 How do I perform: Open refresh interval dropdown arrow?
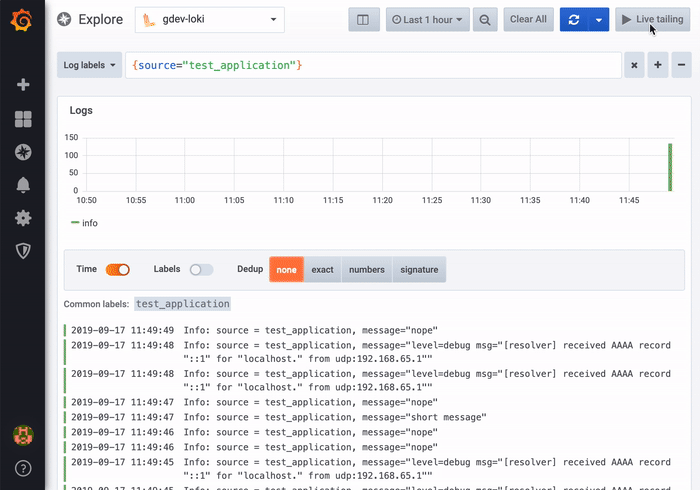pos(598,19)
